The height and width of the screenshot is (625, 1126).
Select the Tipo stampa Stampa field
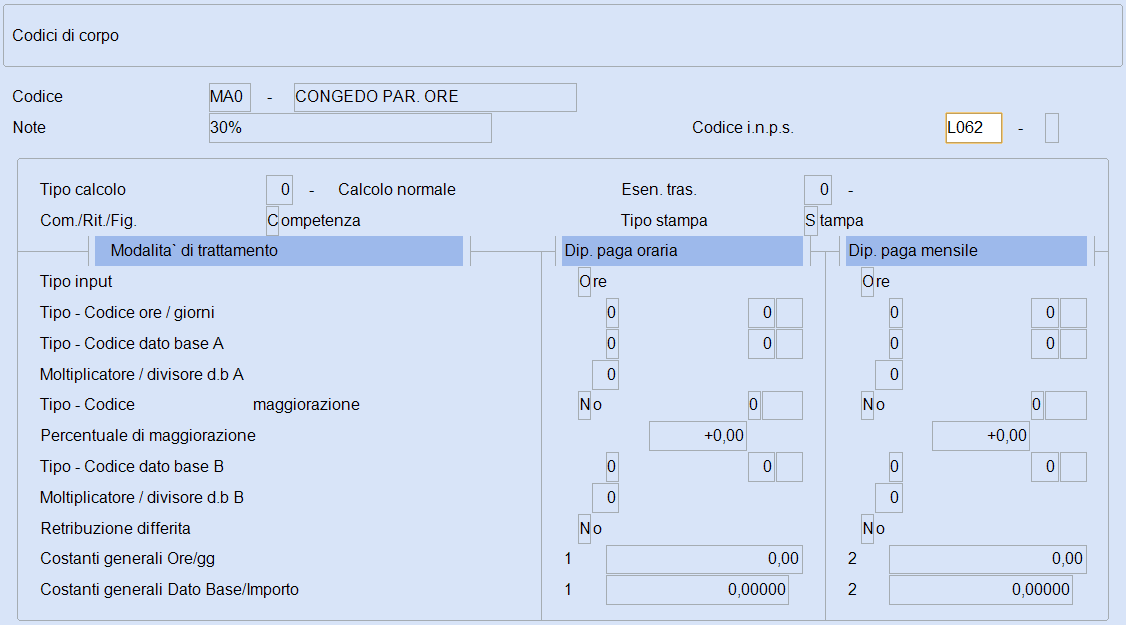pyautogui.click(x=811, y=221)
